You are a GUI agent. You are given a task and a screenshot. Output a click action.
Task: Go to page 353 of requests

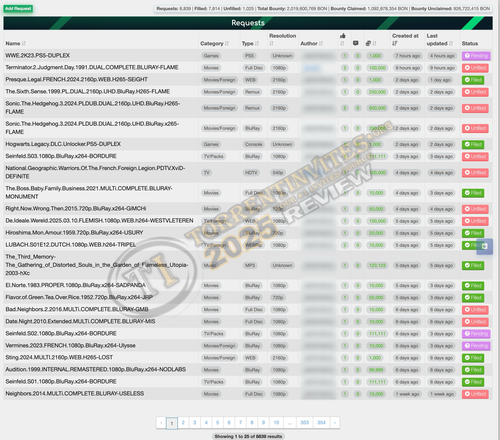pos(304,423)
